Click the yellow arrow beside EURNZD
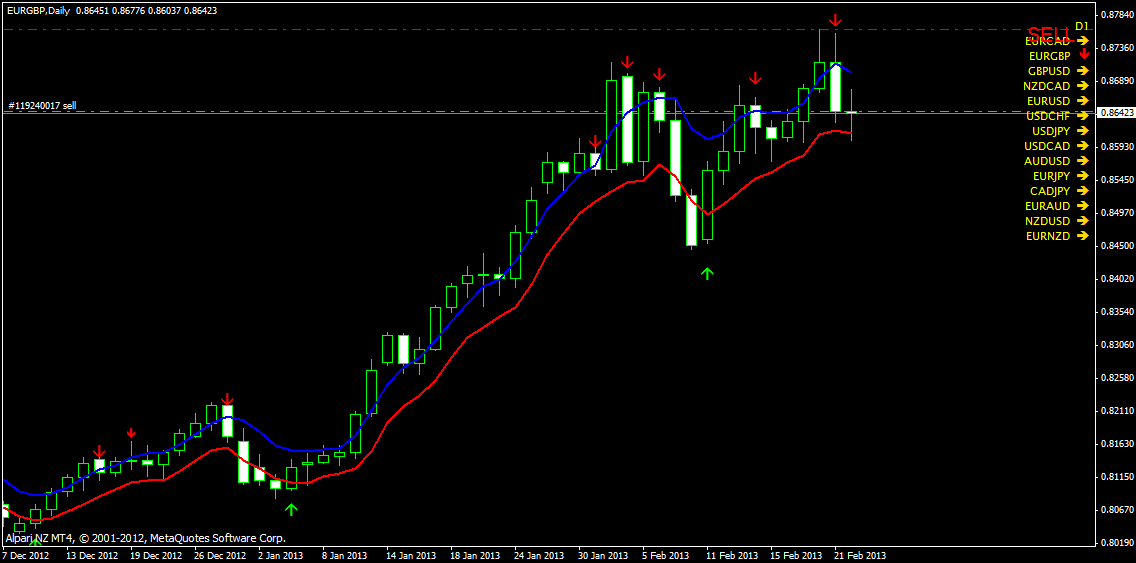The image size is (1136, 563). pyautogui.click(x=1082, y=236)
